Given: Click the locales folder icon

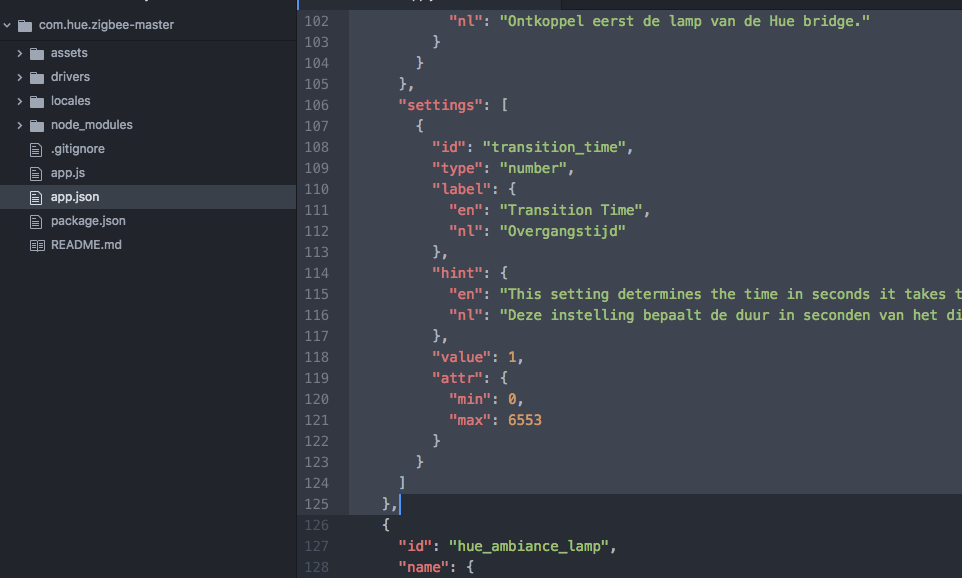Looking at the screenshot, I should 37,101.
